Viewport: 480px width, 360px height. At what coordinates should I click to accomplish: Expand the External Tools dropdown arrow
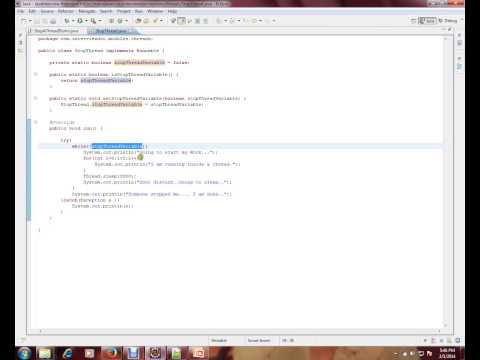click(x=100, y=21)
